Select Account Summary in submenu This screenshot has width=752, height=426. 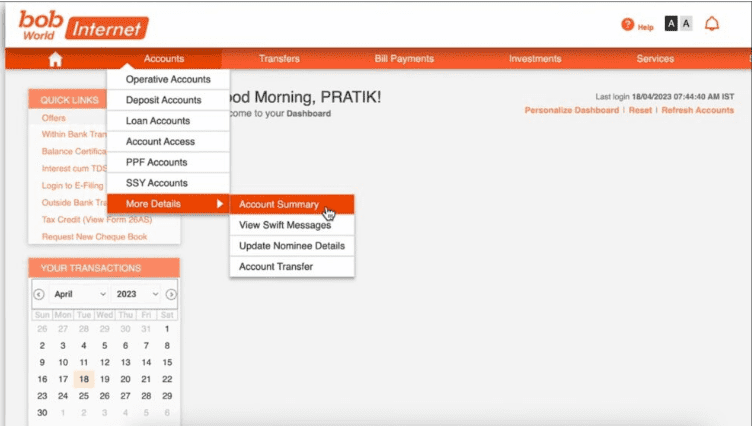pos(292,204)
